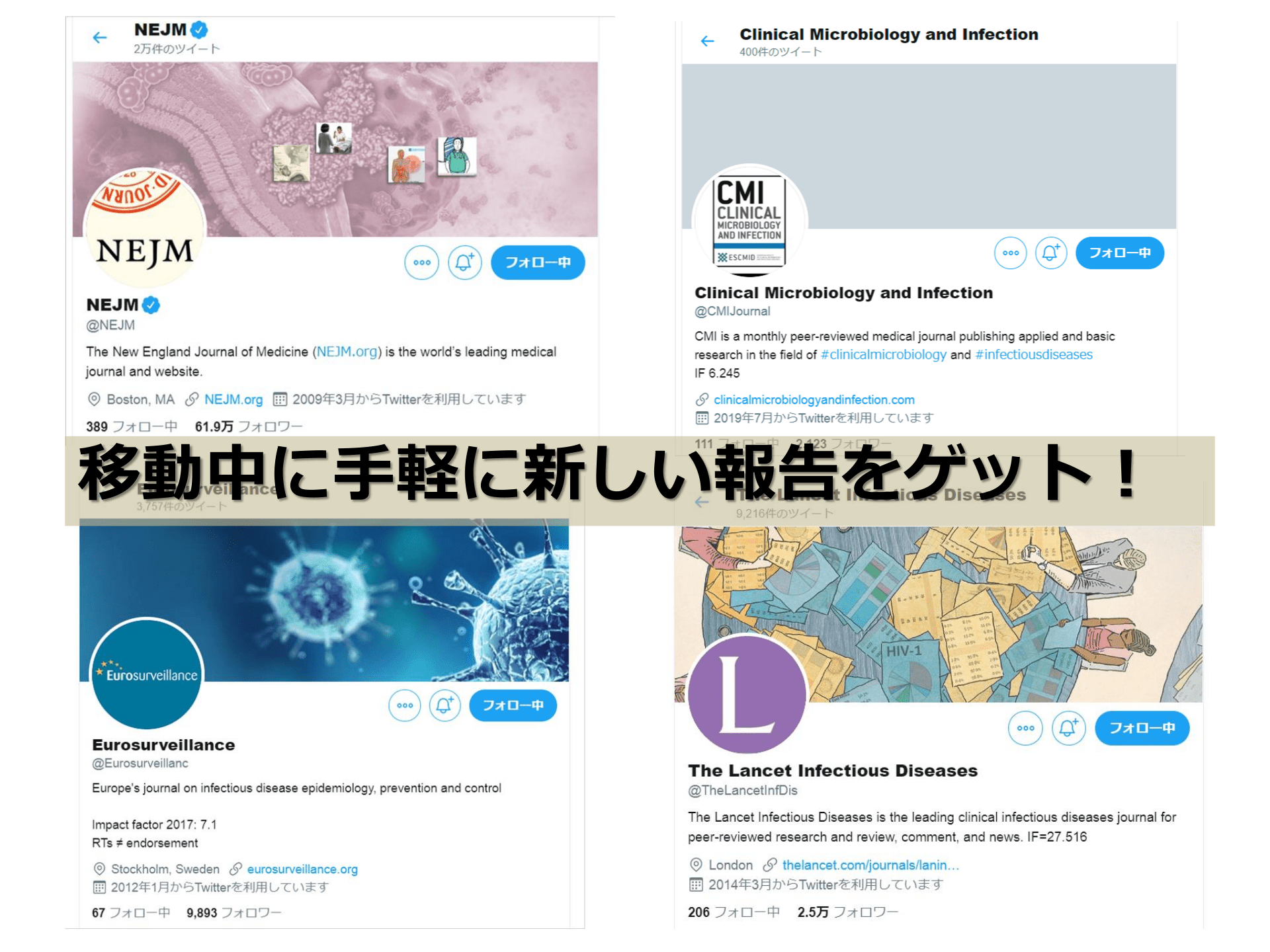Click the back arrow beside NEJM header
1270x952 pixels.
(x=100, y=38)
